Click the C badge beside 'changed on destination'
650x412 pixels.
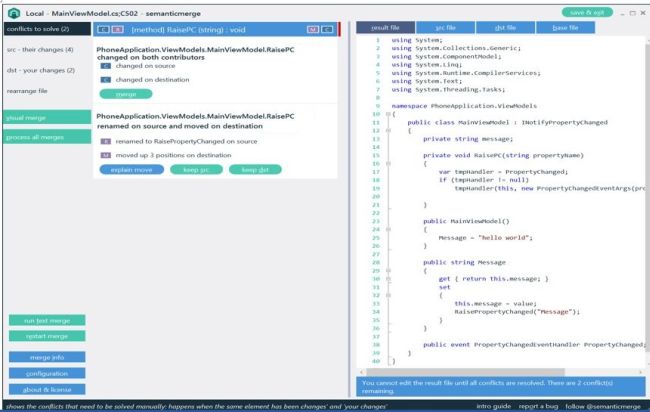tap(106, 80)
